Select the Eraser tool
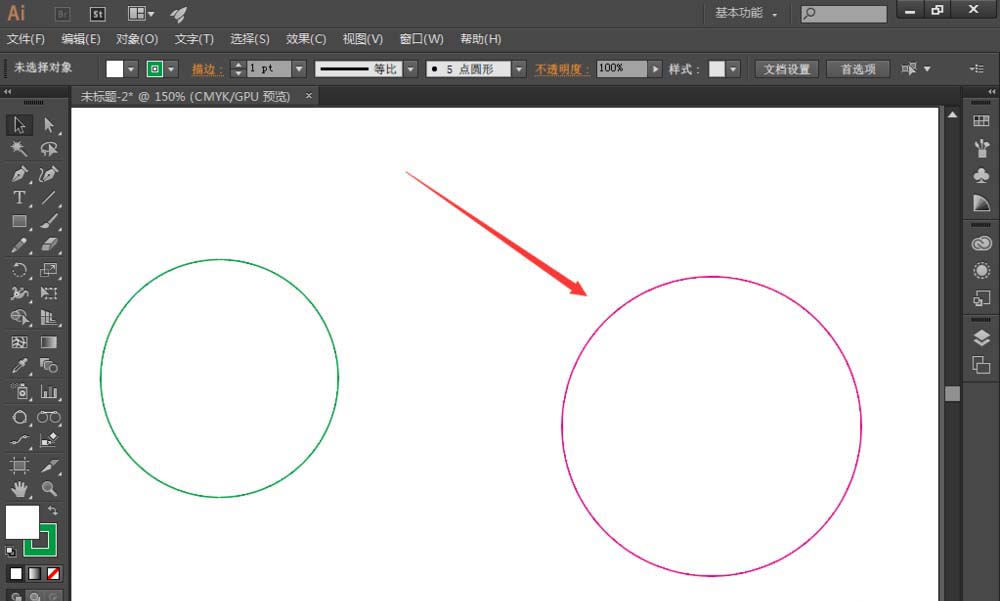The image size is (1000, 601). click(49, 245)
